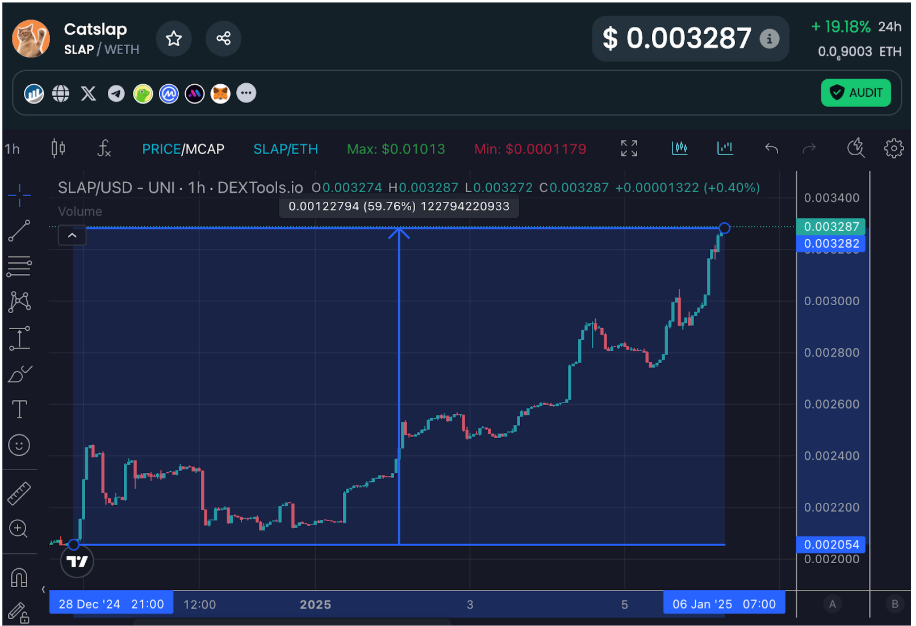The image size is (916, 626).
Task: Click the blue 0.002054 price axis label
Action: [x=831, y=545]
